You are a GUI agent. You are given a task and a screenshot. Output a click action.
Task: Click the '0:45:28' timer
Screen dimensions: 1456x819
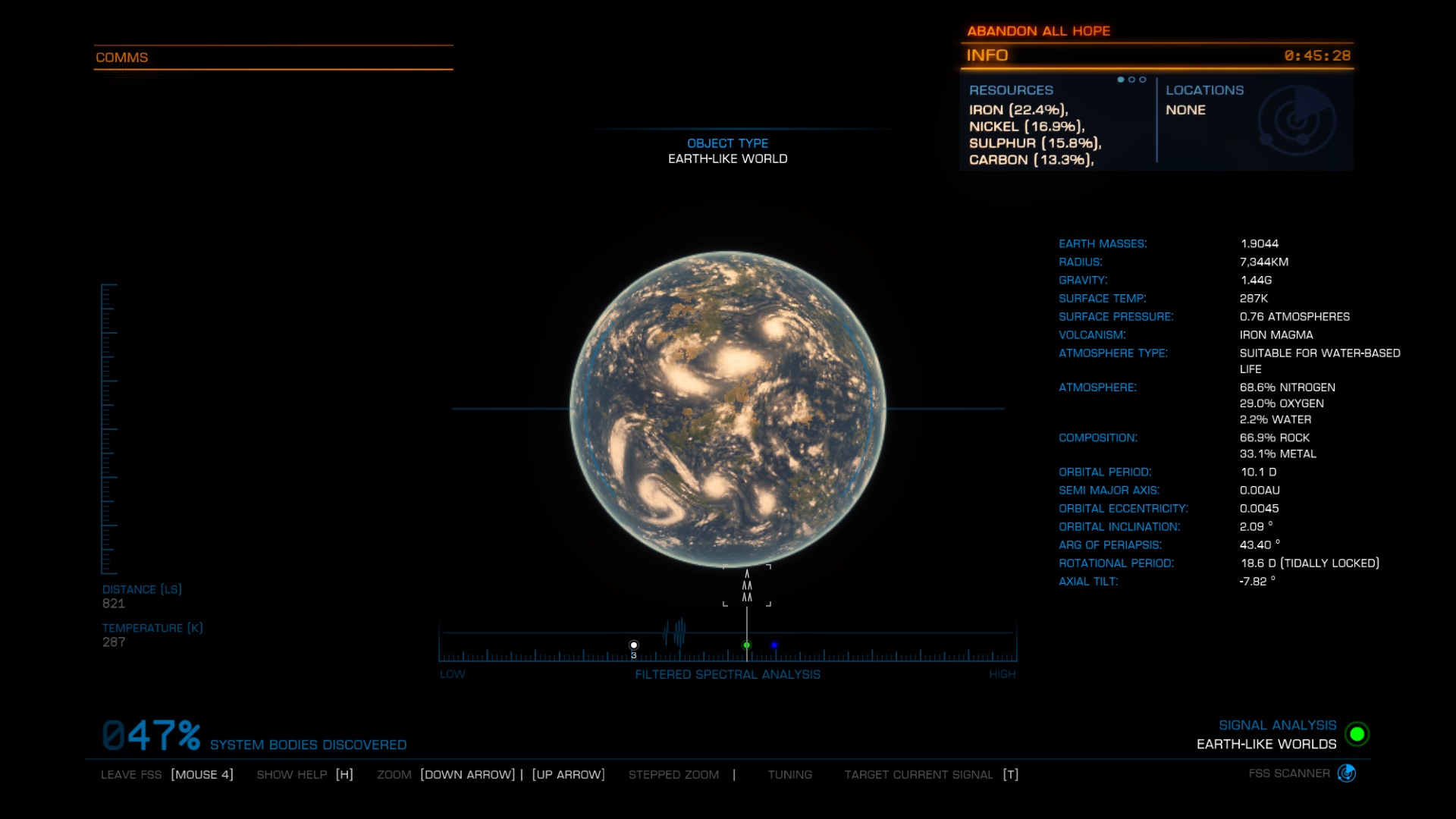1317,55
